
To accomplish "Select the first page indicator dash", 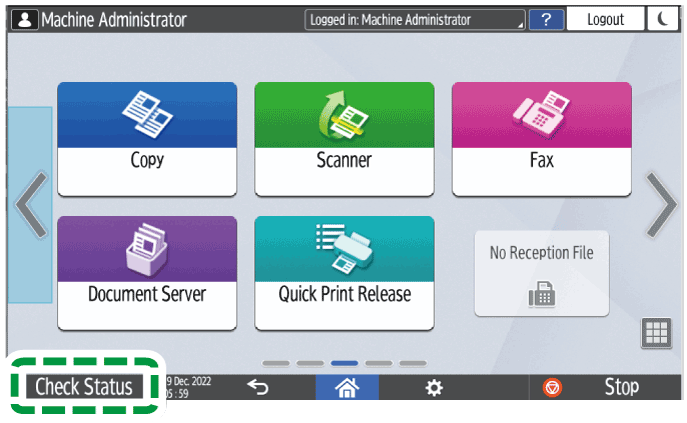I will pyautogui.click(x=276, y=363).
